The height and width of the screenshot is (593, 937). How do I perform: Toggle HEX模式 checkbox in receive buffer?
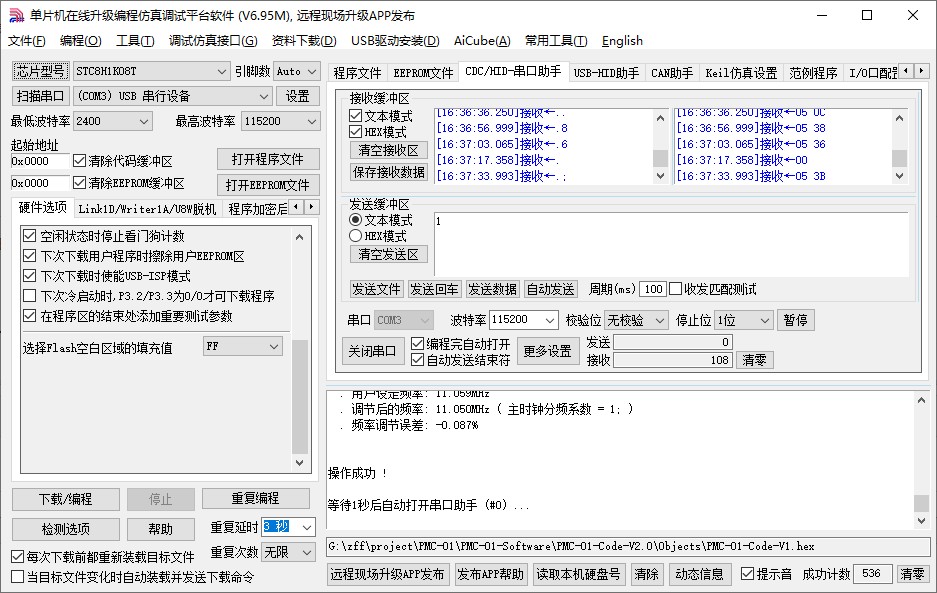(x=356, y=132)
